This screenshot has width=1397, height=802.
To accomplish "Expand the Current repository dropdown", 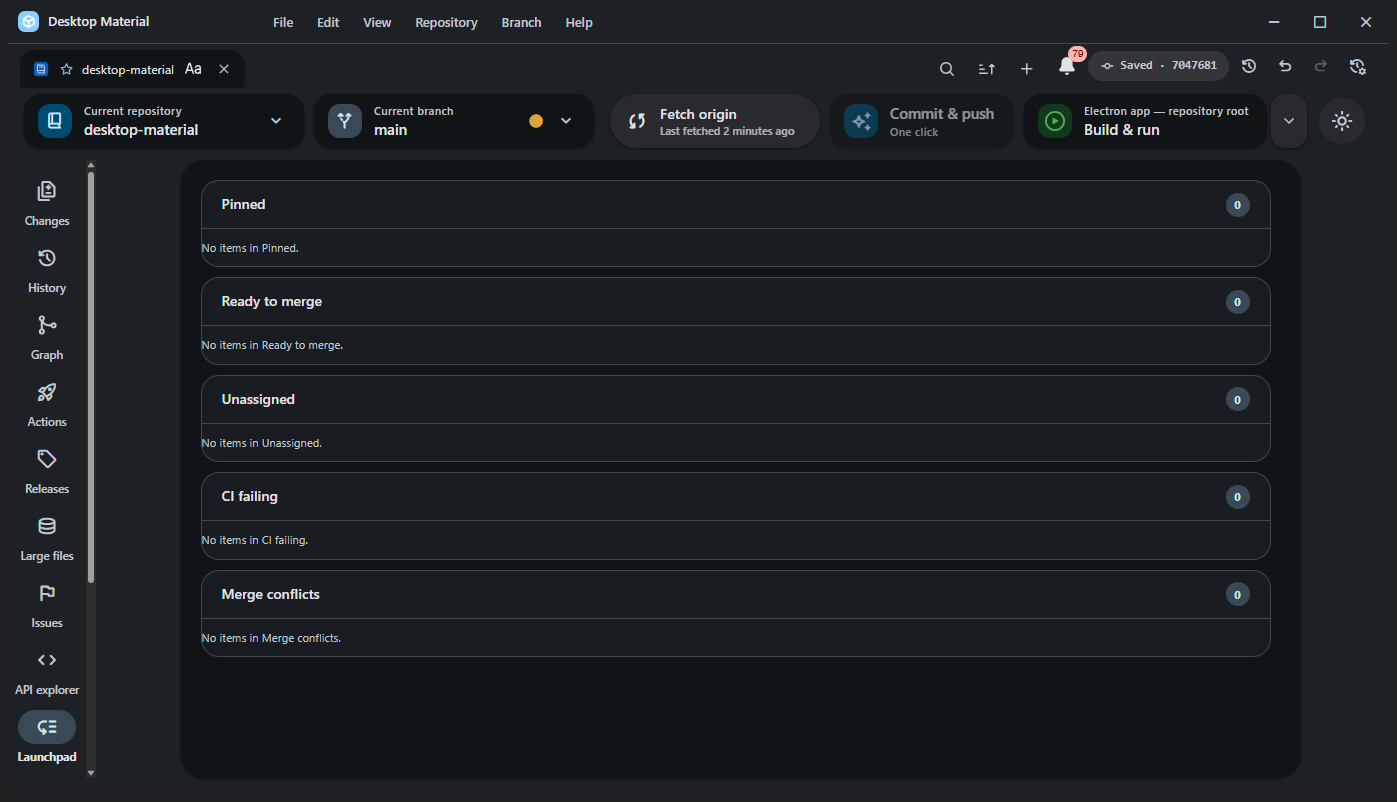I will 164,121.
